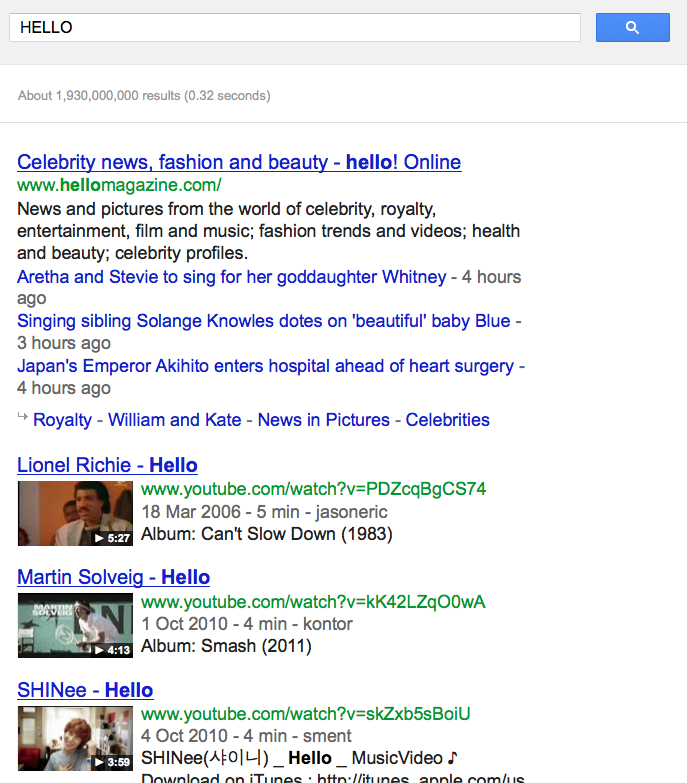Focus the search box containing HELLO
This screenshot has width=687, height=783.
click(295, 27)
